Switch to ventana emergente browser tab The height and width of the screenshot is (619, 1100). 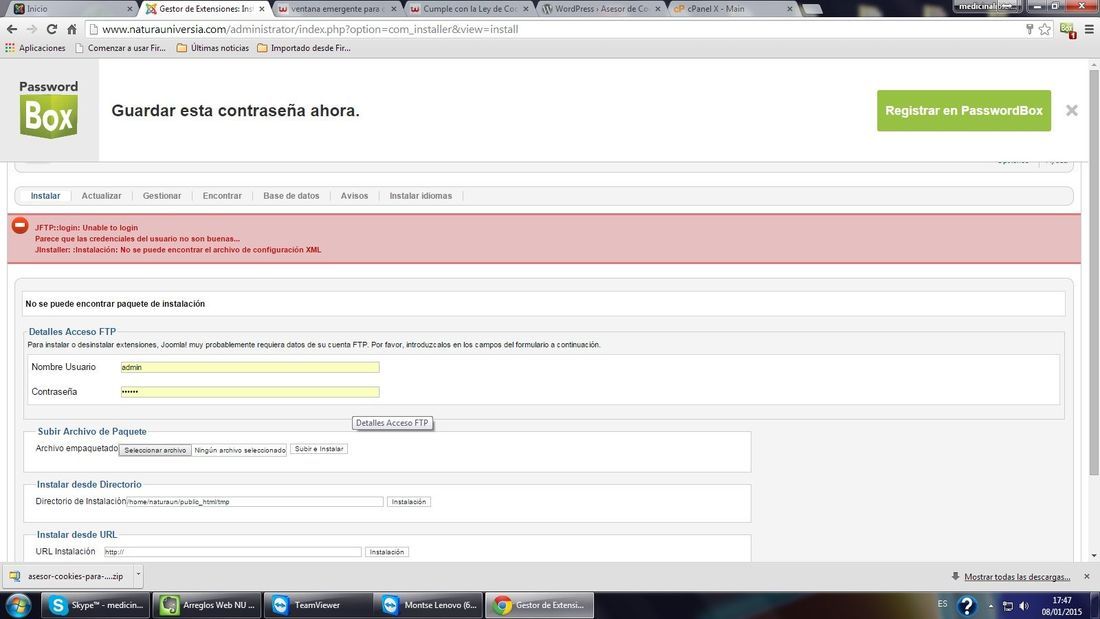tap(335, 9)
